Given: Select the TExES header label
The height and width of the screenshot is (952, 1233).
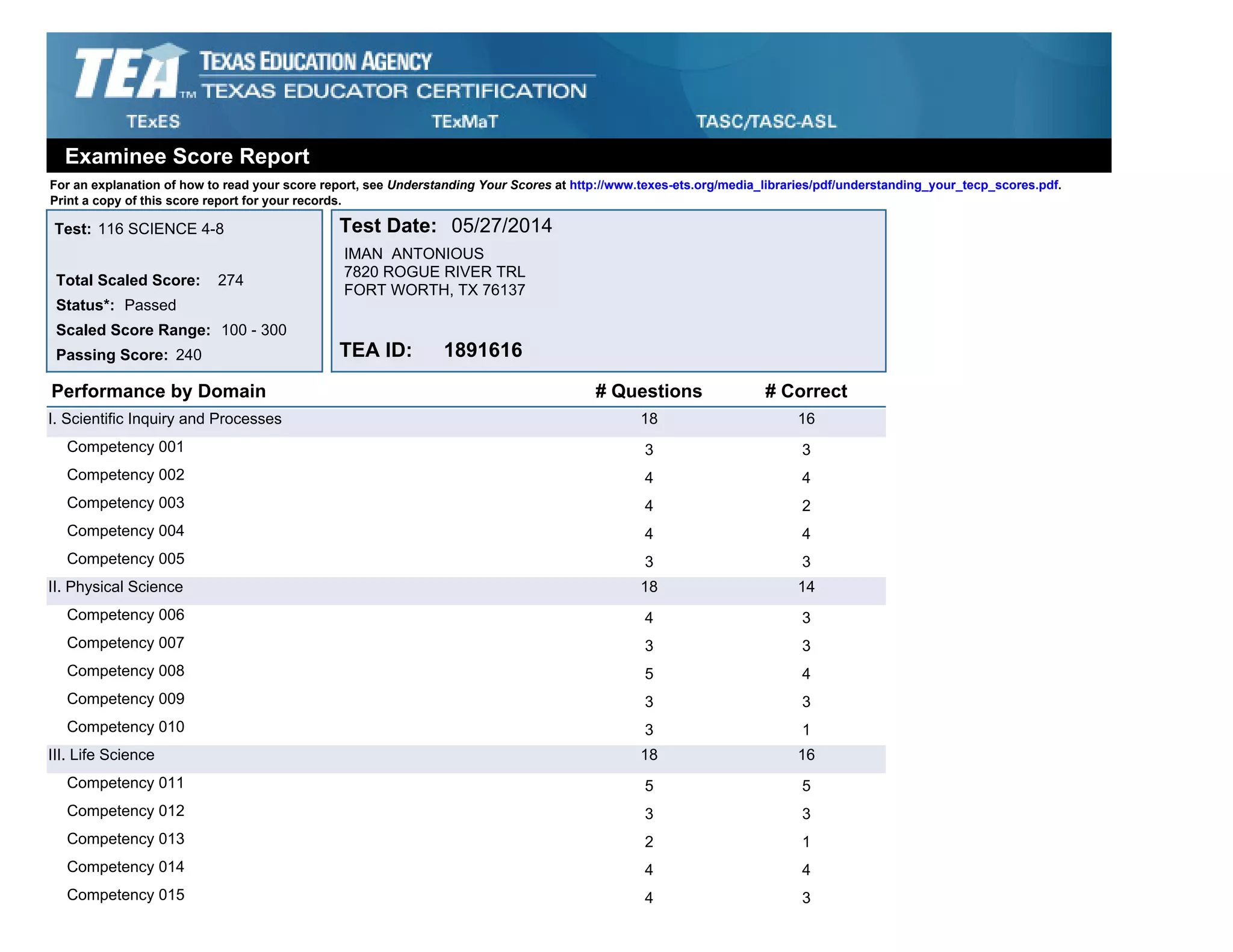Looking at the screenshot, I should point(153,122).
